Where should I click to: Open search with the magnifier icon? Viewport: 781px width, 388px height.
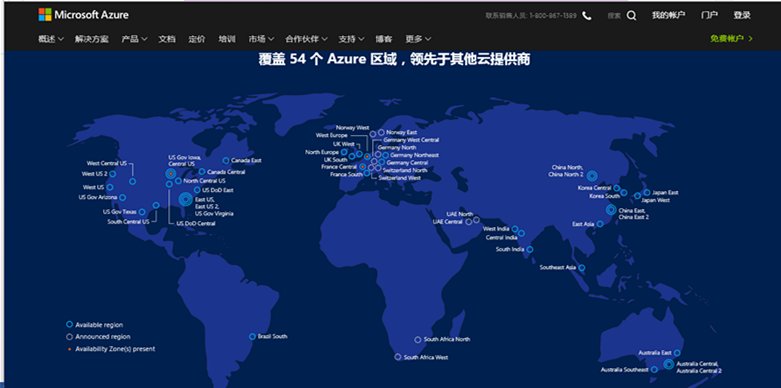(631, 15)
